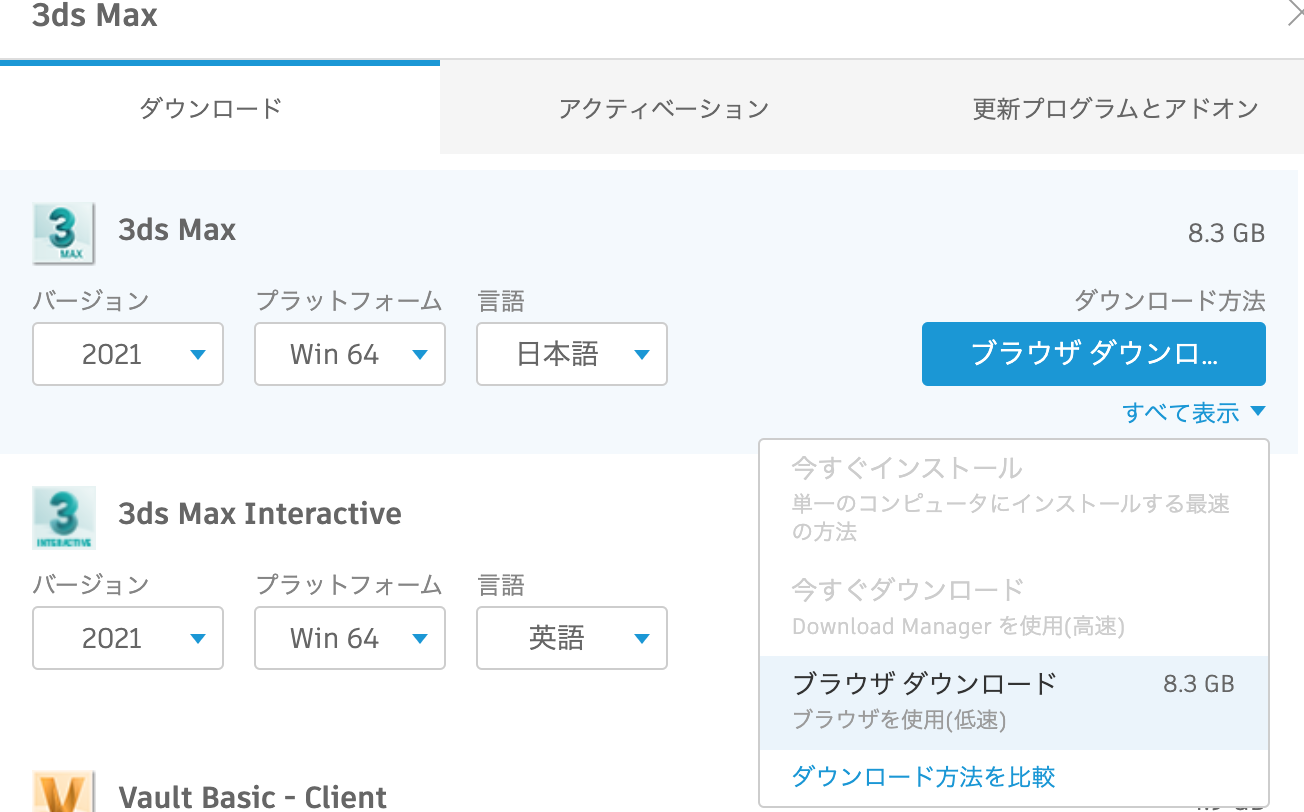The height and width of the screenshot is (812, 1304).
Task: Open 3ds Max version 2021 dropdown
Action: coord(128,354)
